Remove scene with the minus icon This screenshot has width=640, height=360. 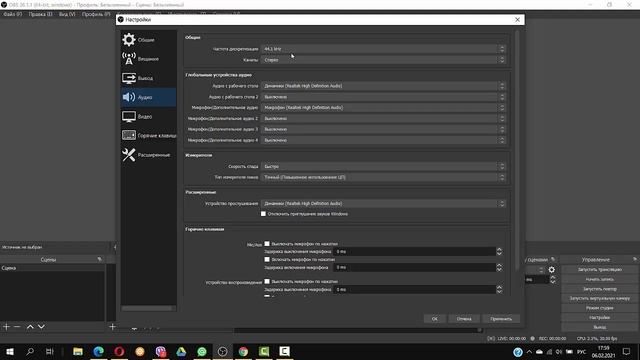pos(17,327)
